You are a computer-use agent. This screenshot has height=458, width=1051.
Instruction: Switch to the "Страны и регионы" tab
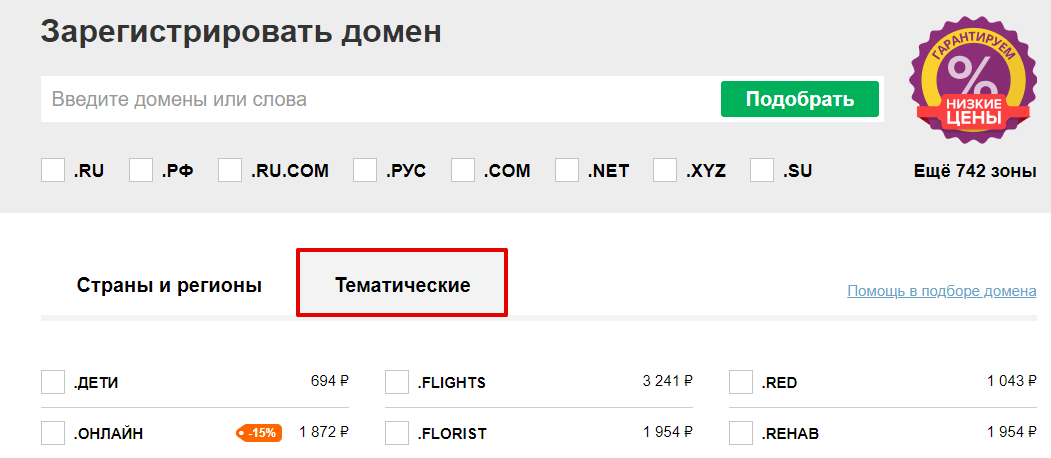(x=169, y=285)
